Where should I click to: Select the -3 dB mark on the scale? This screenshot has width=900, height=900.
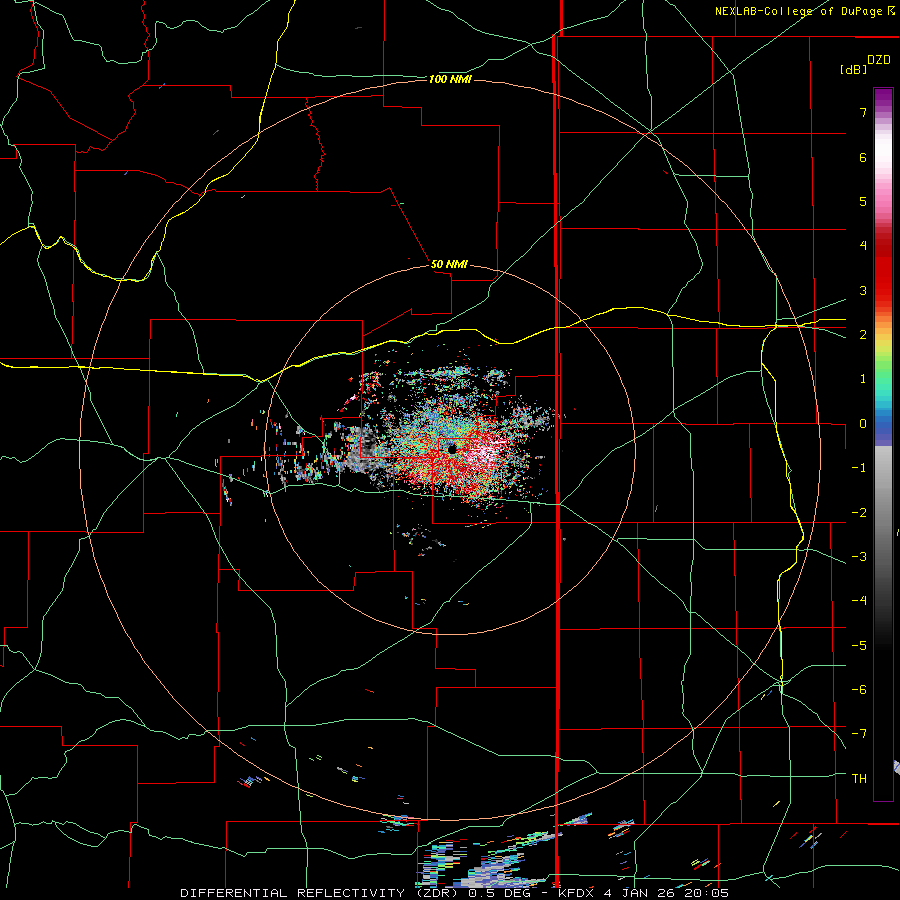[859, 557]
